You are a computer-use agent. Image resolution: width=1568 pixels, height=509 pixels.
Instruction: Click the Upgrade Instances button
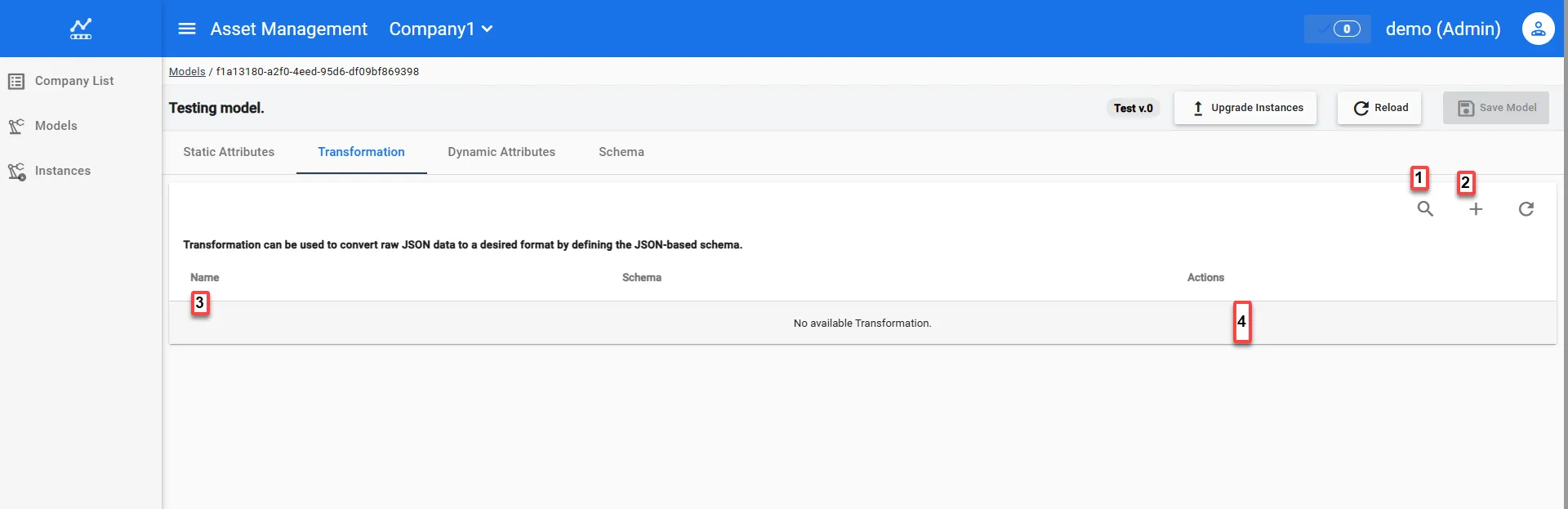tap(1245, 108)
